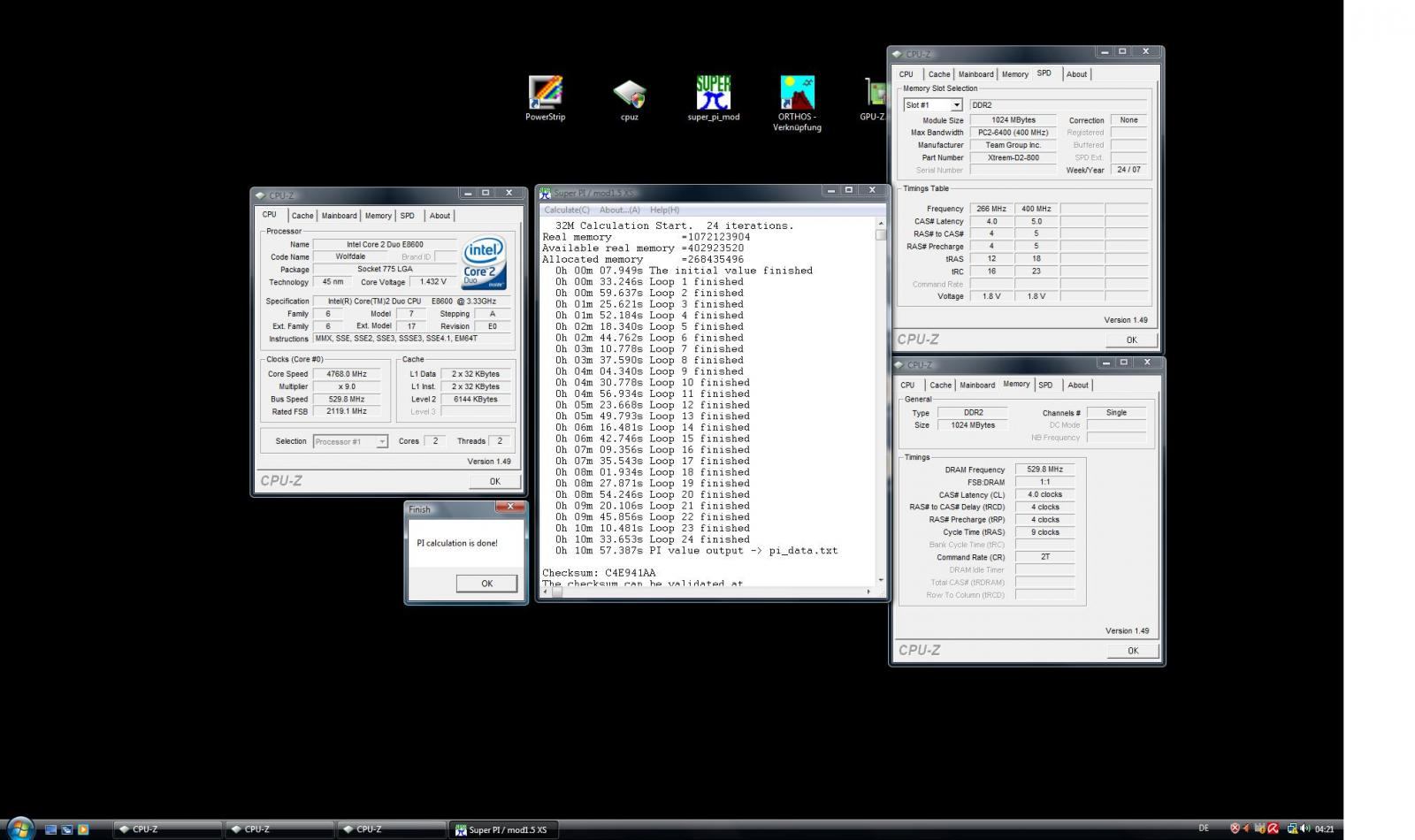1415x840 pixels.
Task: Expand the Slot #1 memory slot dropdown
Action: point(956,105)
